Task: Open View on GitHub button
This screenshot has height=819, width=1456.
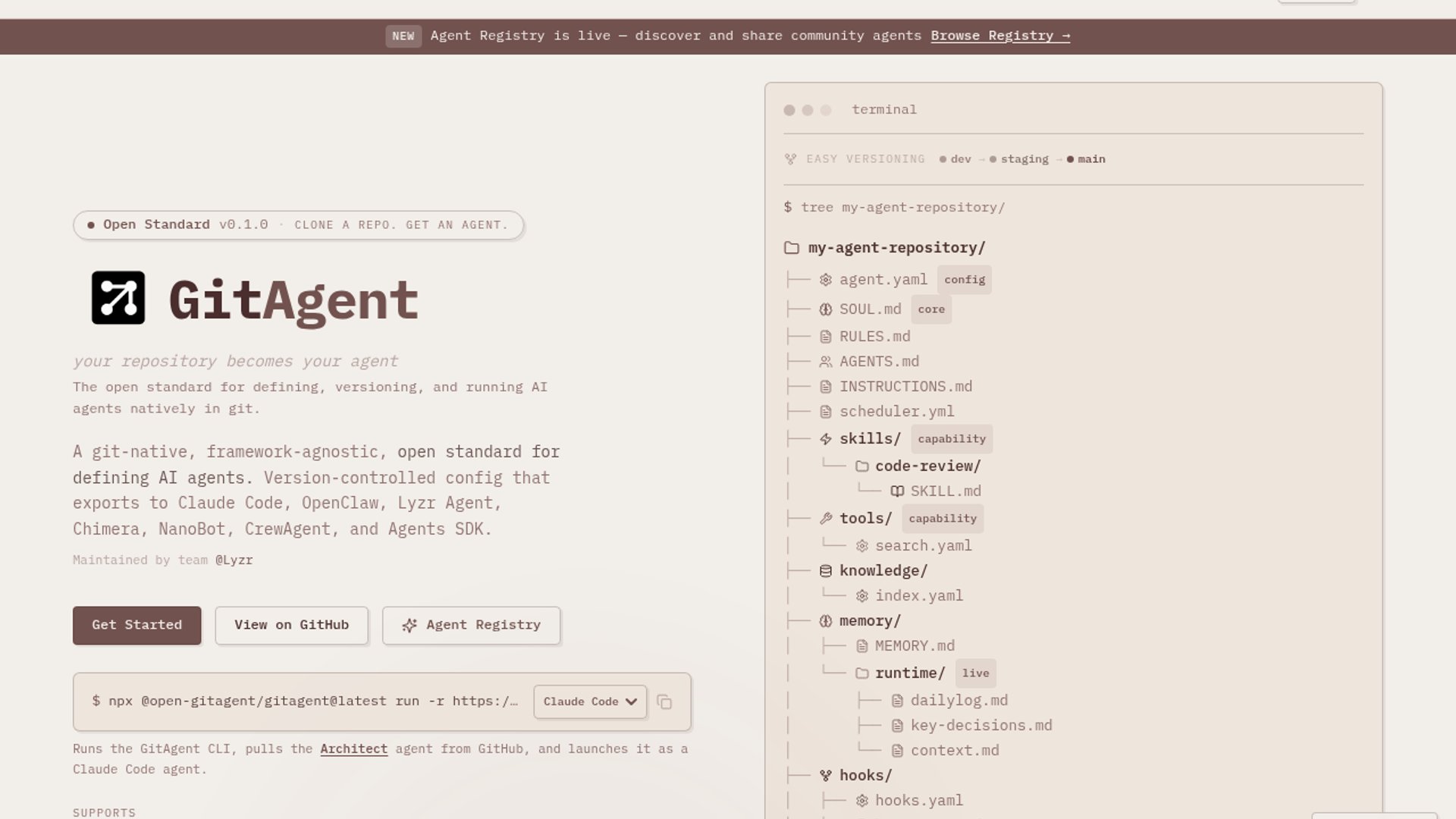Action: pos(291,626)
